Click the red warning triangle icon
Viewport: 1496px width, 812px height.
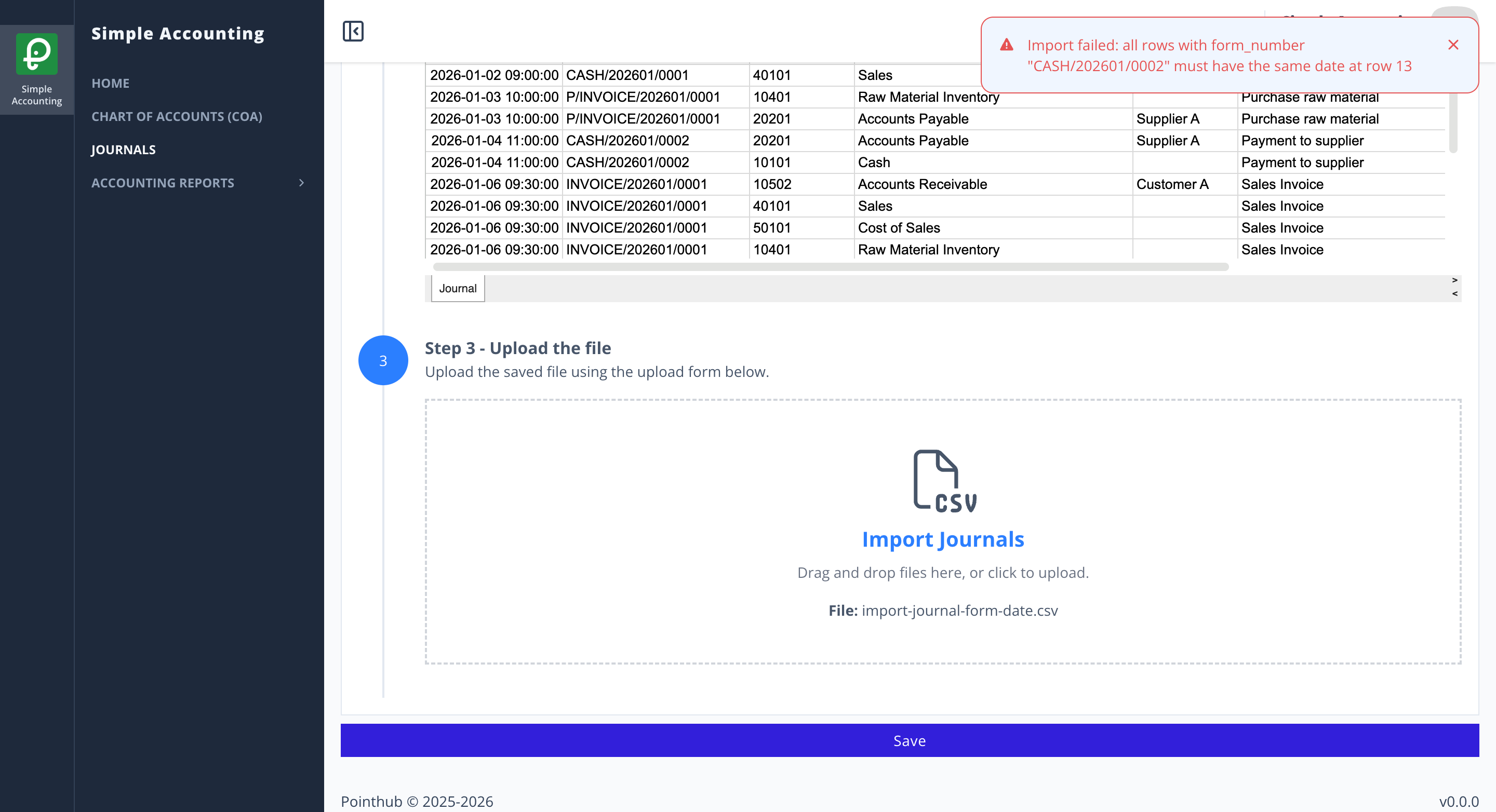1007,45
